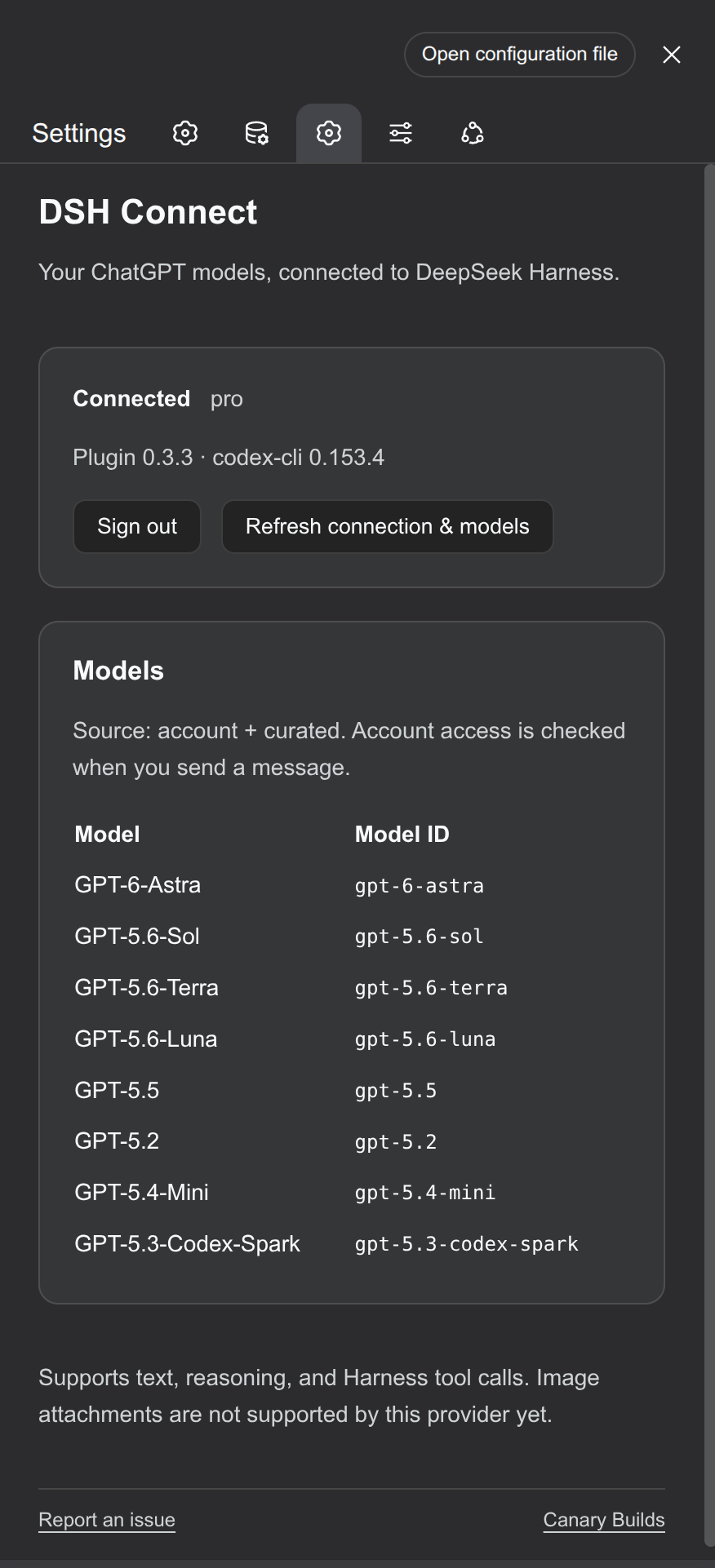Click the gpt-5.6-luna model ID text
The height and width of the screenshot is (1568, 715).
click(425, 1039)
